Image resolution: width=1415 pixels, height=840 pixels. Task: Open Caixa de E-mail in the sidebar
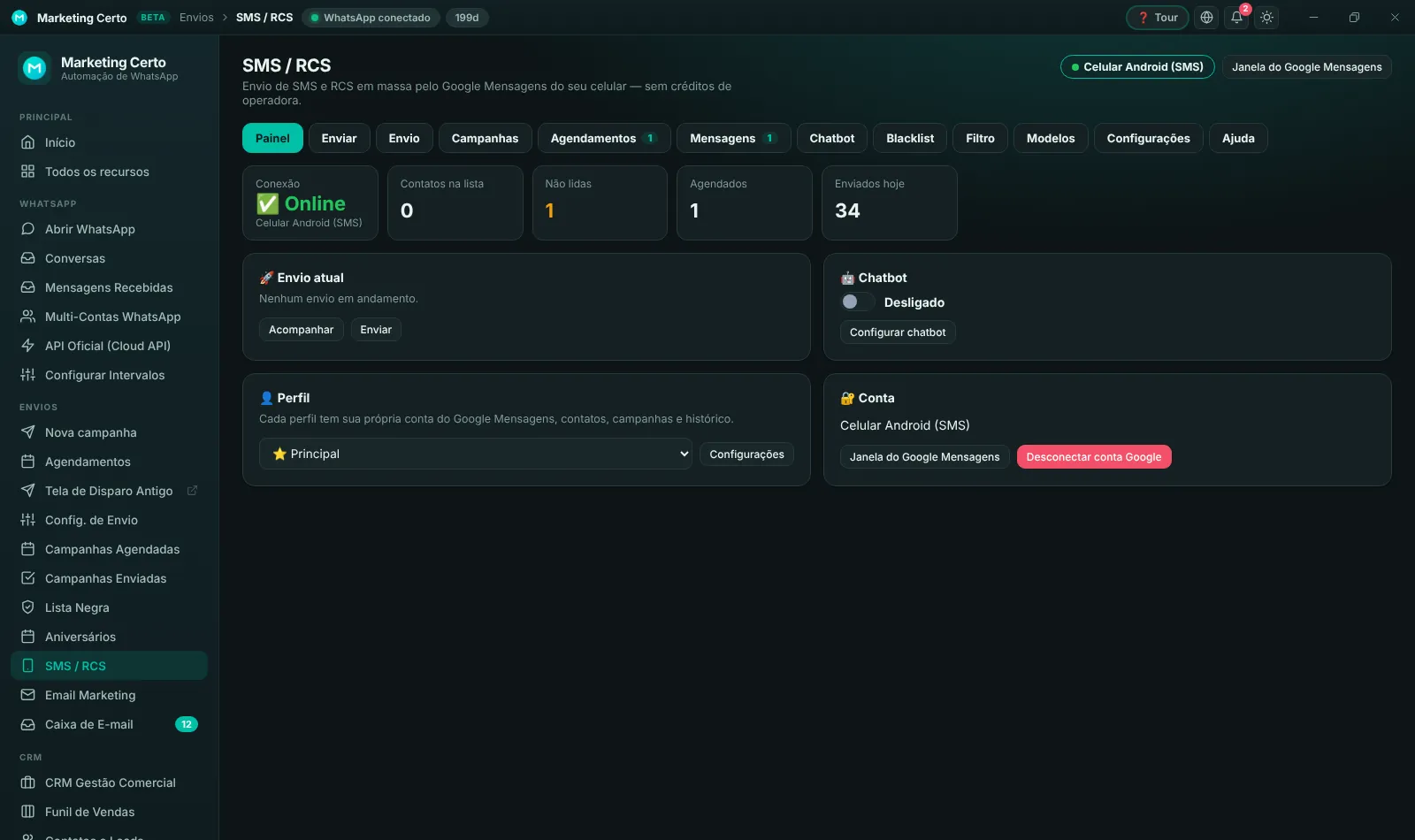109,724
